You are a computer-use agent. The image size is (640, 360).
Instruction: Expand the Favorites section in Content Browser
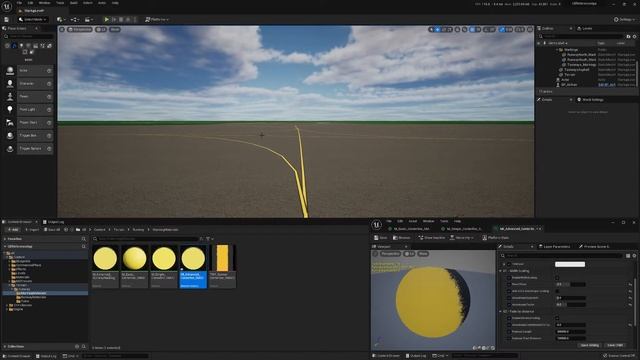click(x=5, y=239)
